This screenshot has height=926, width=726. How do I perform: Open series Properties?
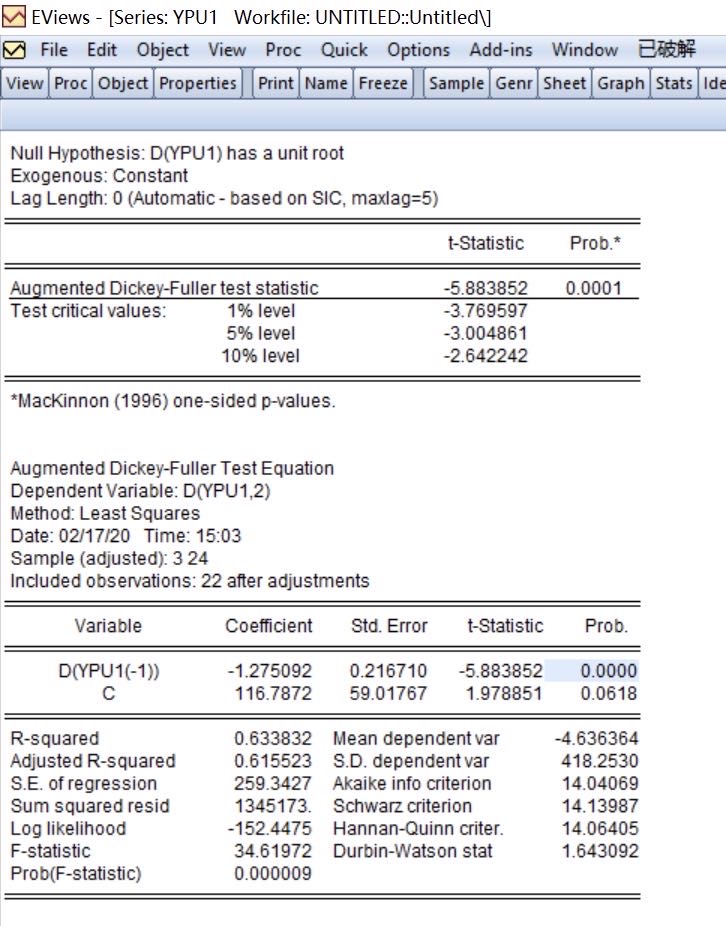pyautogui.click(x=198, y=83)
